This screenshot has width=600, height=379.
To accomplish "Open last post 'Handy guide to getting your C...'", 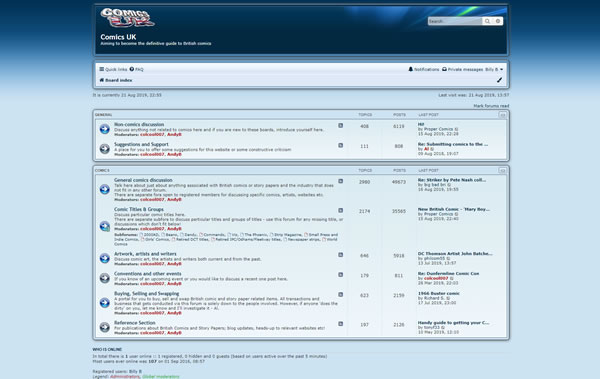I will click(453, 323).
